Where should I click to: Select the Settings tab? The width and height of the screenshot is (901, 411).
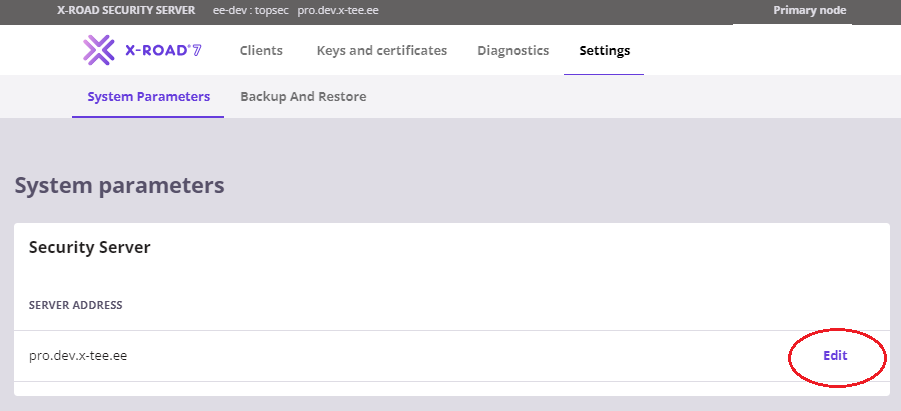pyautogui.click(x=605, y=50)
